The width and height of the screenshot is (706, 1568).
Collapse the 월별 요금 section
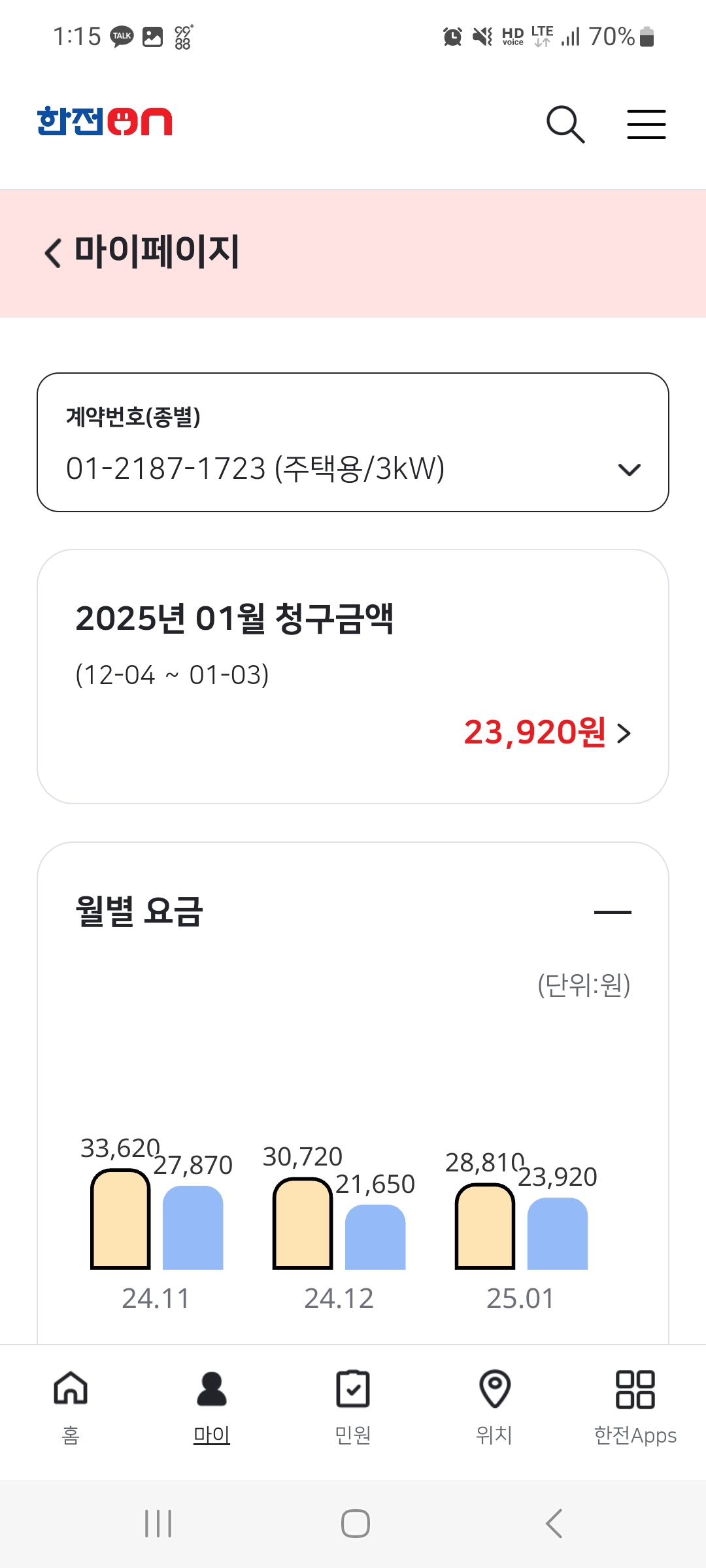pyautogui.click(x=613, y=912)
